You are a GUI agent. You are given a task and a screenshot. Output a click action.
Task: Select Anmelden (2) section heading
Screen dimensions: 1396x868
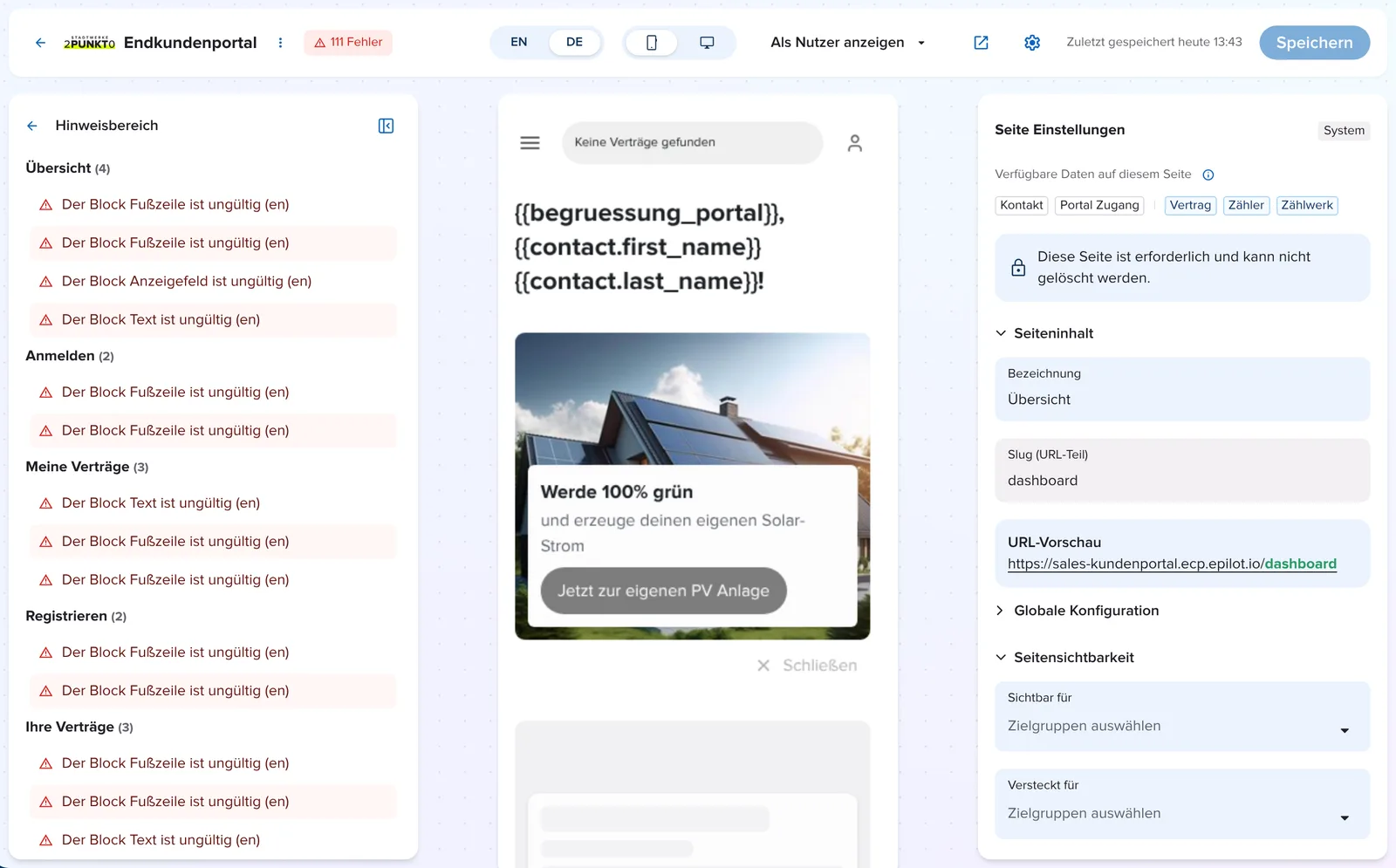[70, 356]
